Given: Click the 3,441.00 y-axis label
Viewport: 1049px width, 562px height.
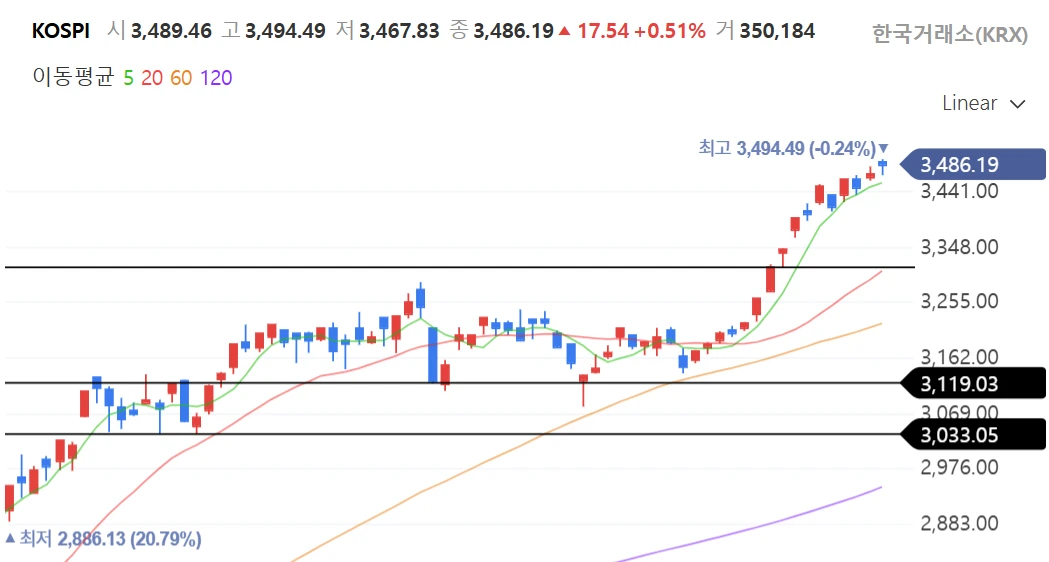Looking at the screenshot, I should (959, 191).
